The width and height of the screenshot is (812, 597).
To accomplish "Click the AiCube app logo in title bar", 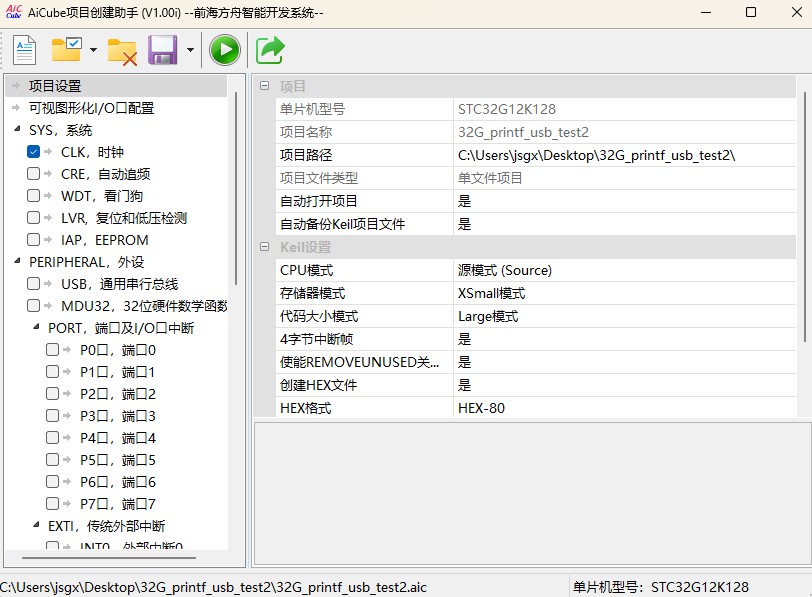I will coord(13,11).
